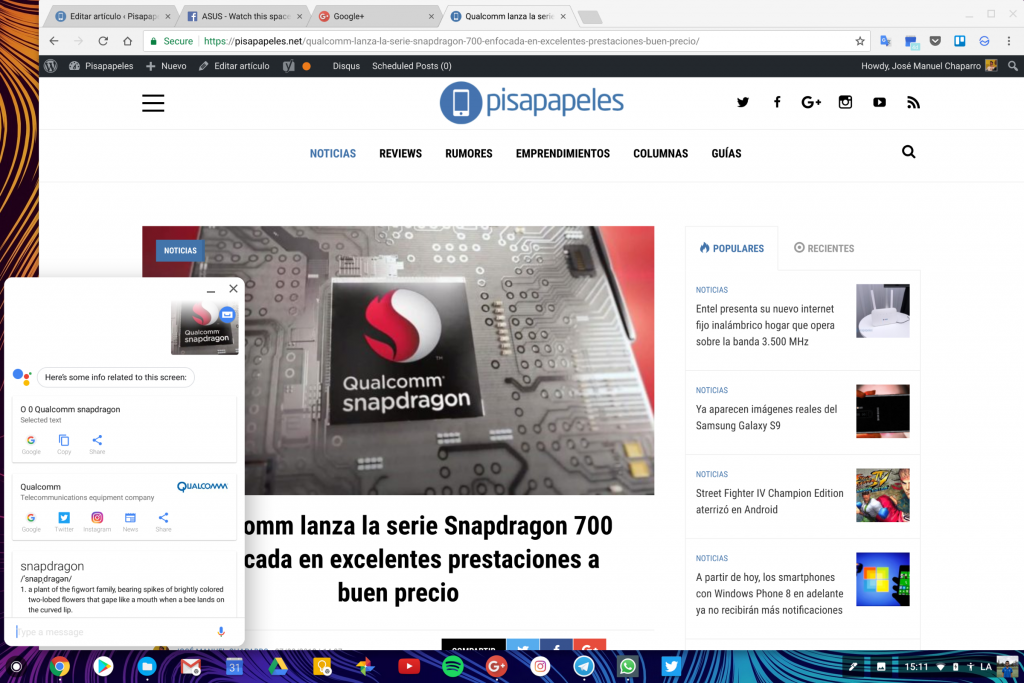Open Scheduled Posts in admin bar
This screenshot has height=683, width=1024.
411,66
